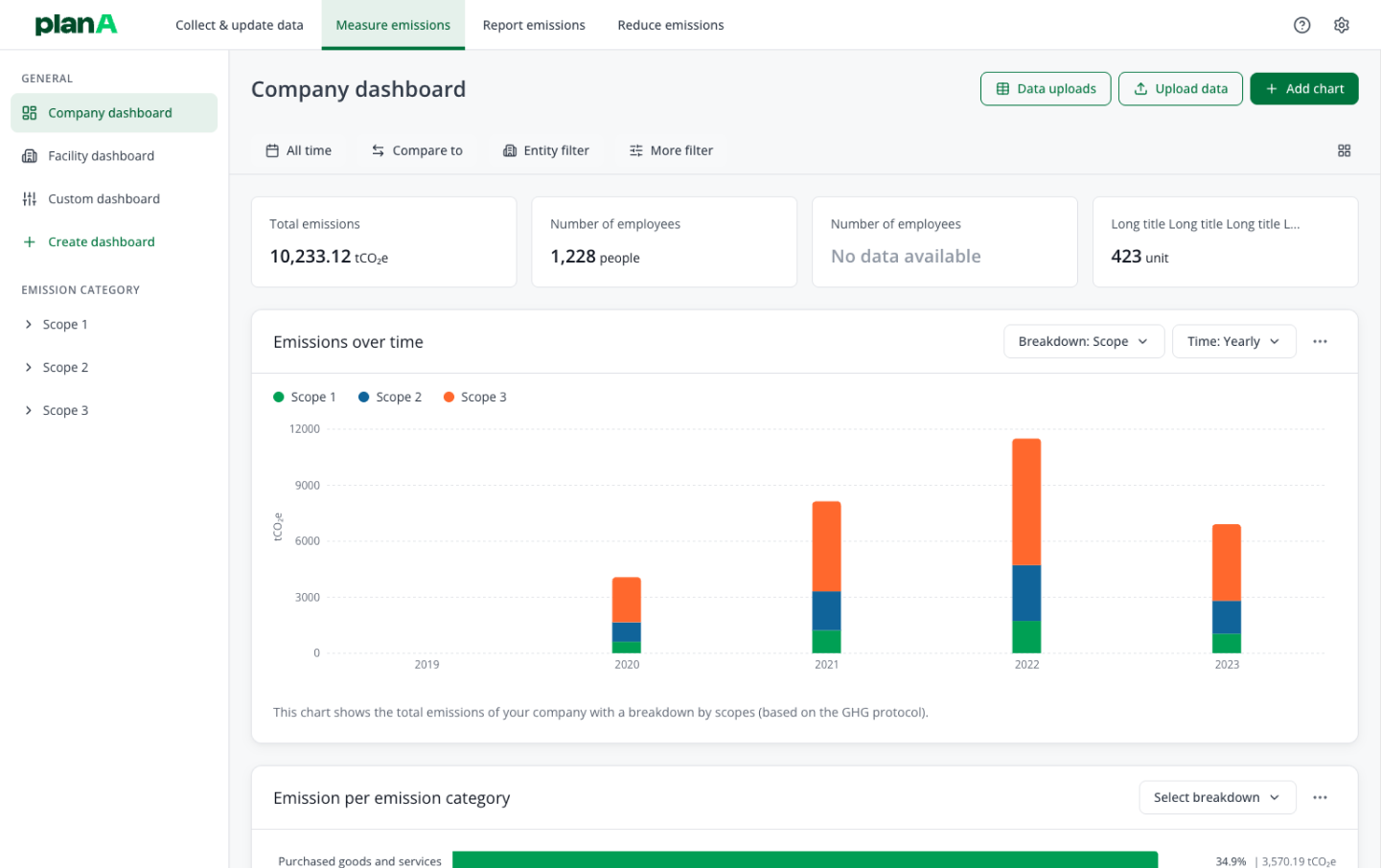1381x868 pixels.
Task: Toggle the Scope 3 legend in the chart
Action: pos(474,396)
